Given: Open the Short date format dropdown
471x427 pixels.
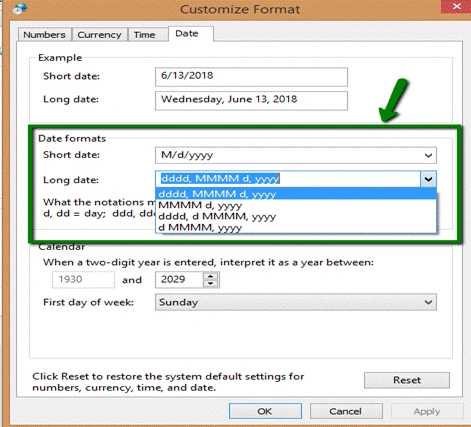Looking at the screenshot, I should [x=296, y=155].
